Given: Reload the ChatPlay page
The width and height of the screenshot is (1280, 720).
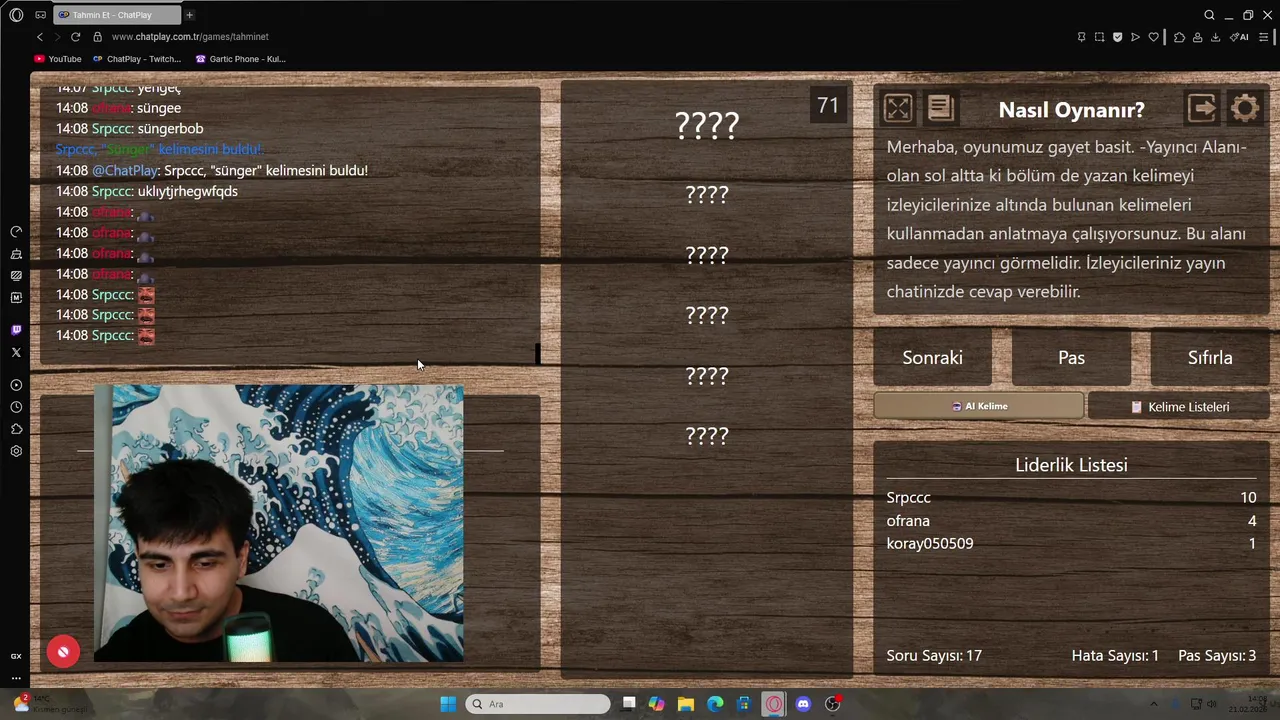Looking at the screenshot, I should tap(75, 37).
